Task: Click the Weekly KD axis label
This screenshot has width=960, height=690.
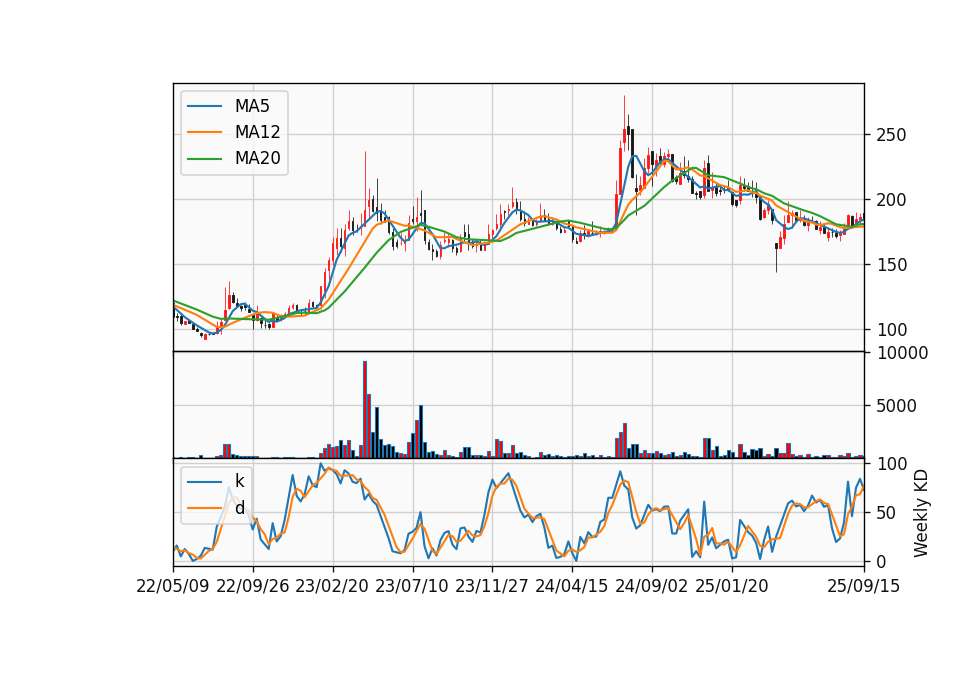Action: click(921, 513)
